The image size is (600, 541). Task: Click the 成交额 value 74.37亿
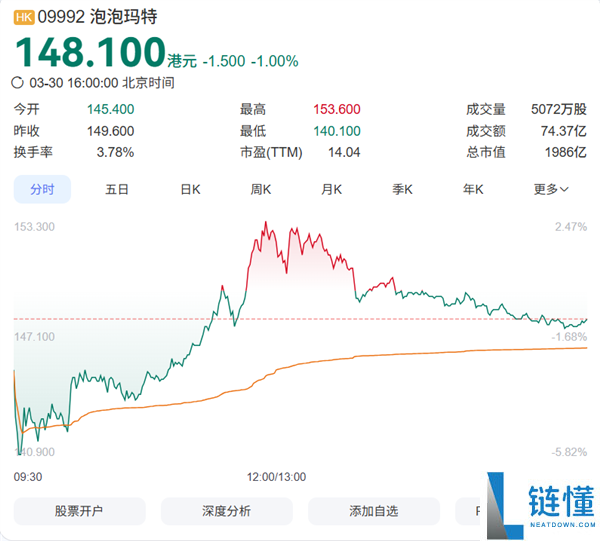563,131
